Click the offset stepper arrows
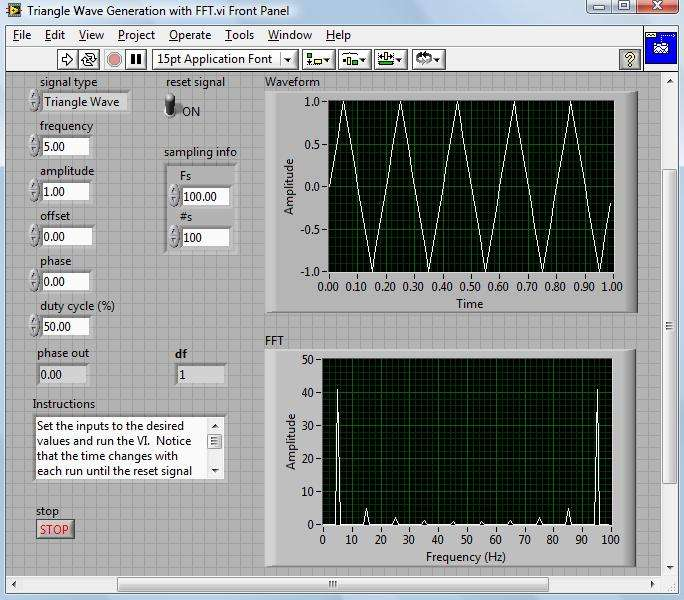This screenshot has width=684, height=600. [x=34, y=236]
